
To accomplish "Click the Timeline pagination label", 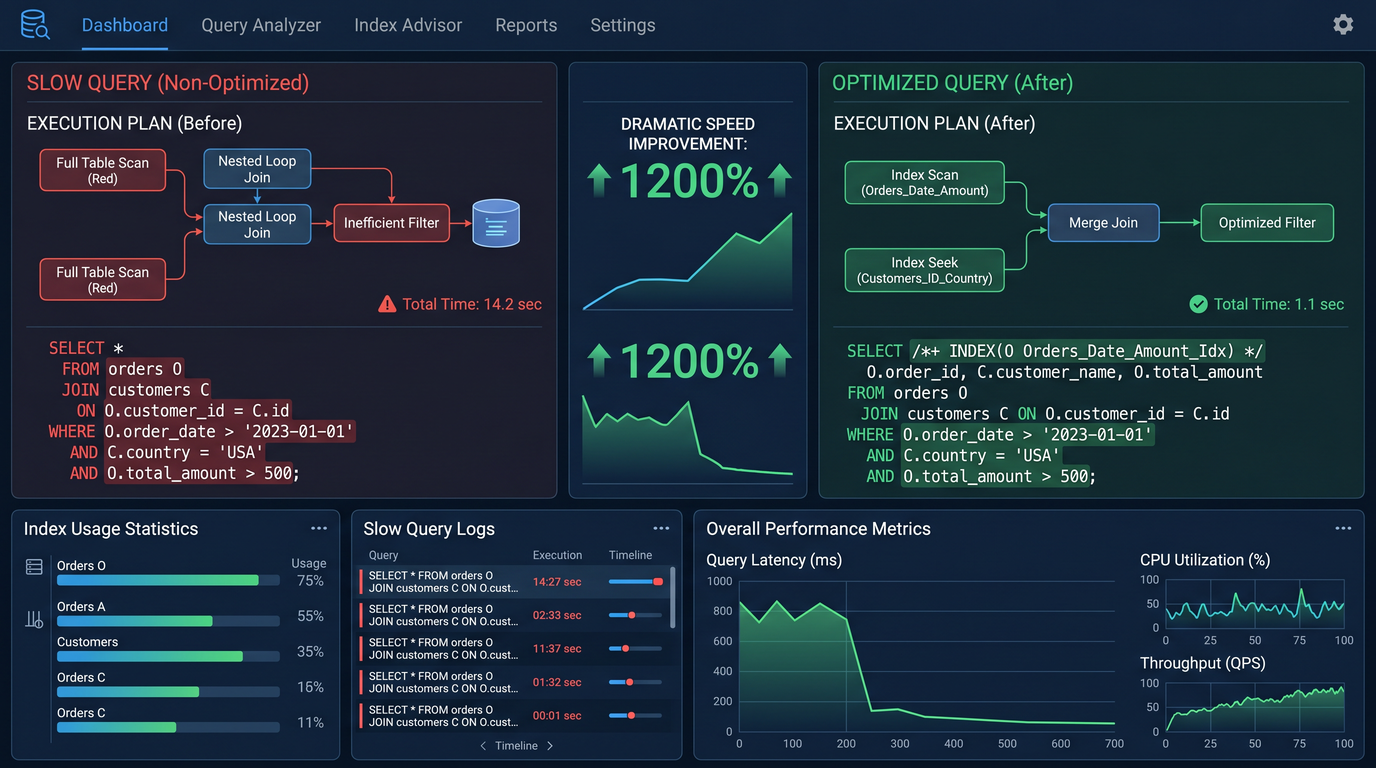I will pyautogui.click(x=516, y=746).
